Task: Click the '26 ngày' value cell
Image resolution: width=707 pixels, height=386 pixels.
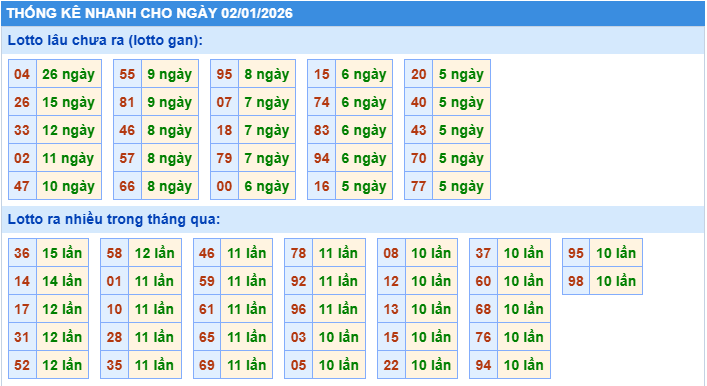Action: (69, 74)
